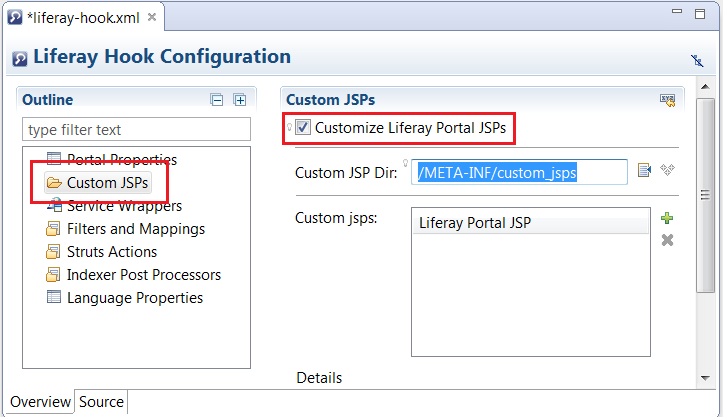Viewport: 723px width, 417px height.
Task: Click the Details section label
Action: (x=319, y=378)
